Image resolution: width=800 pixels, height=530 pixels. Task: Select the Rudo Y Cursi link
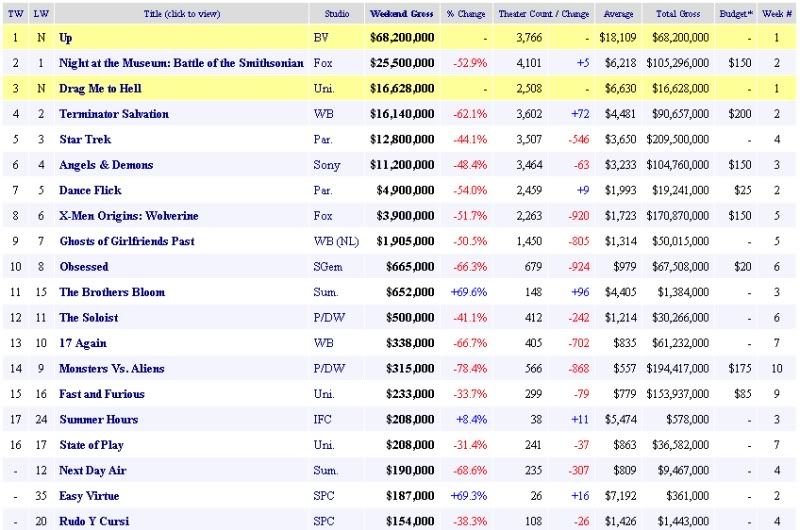pyautogui.click(x=94, y=521)
